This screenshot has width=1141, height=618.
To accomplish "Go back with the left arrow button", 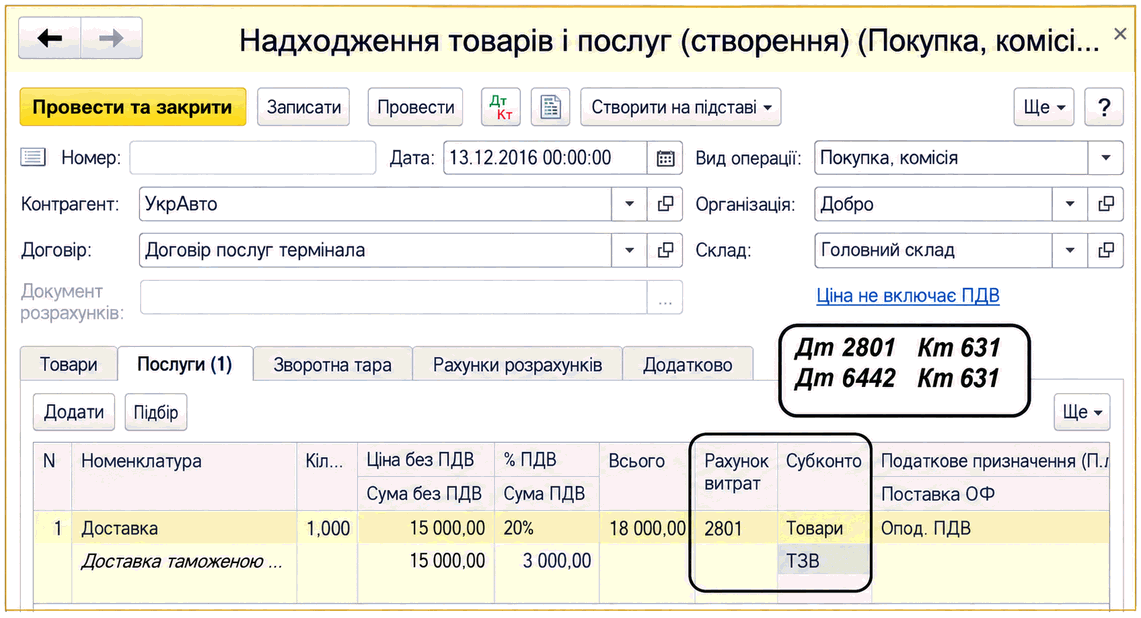I will (49, 38).
